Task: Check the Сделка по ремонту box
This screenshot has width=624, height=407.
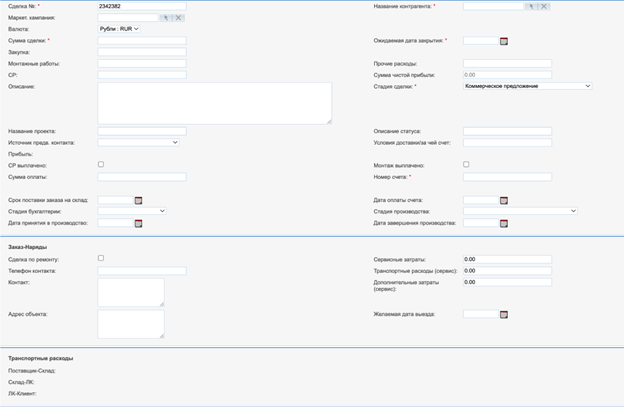Action: [x=101, y=258]
